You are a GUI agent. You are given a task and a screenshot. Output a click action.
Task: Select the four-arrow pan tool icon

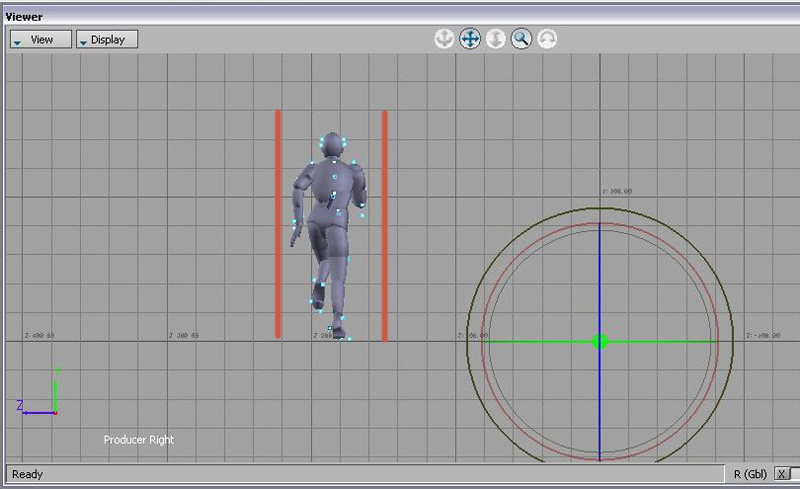pyautogui.click(x=470, y=39)
